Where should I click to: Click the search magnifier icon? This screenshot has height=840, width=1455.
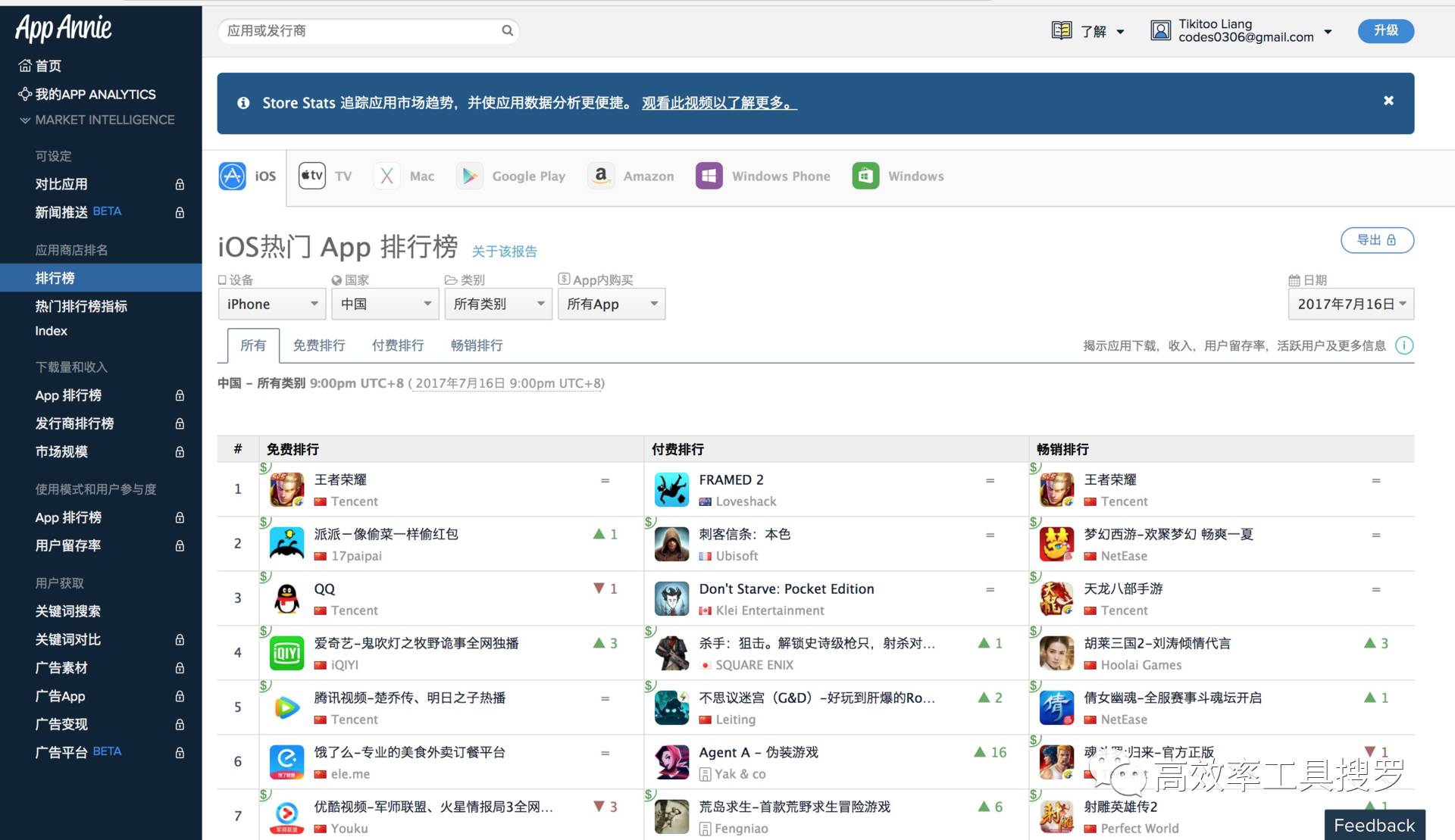click(x=507, y=30)
